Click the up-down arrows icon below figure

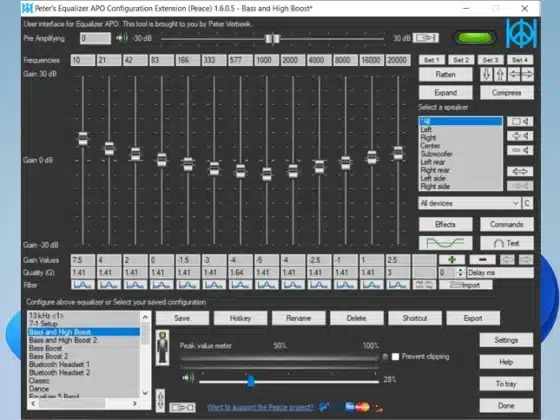[x=161, y=400]
